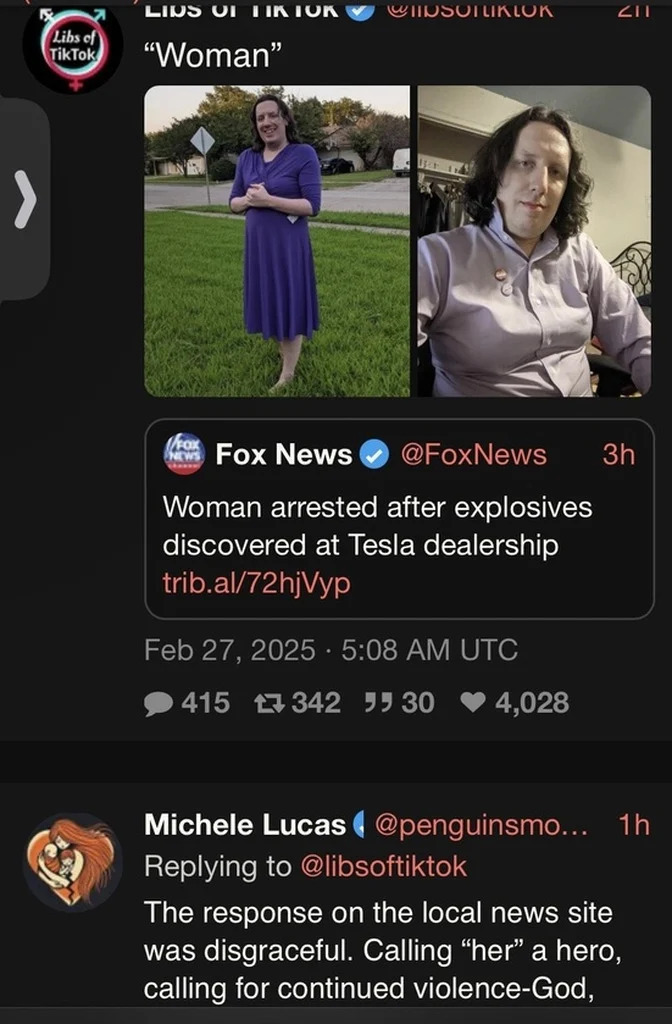The image size is (672, 1024).
Task: Open the @FoxNews handle
Action: [x=473, y=455]
